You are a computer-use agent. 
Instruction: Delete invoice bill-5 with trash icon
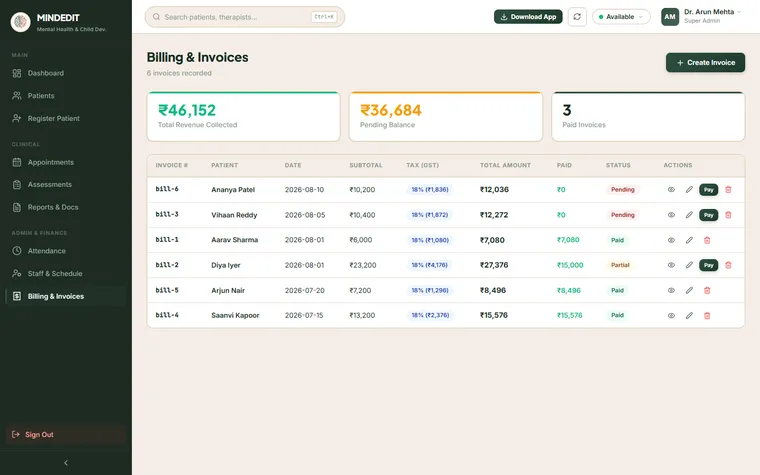coord(707,290)
